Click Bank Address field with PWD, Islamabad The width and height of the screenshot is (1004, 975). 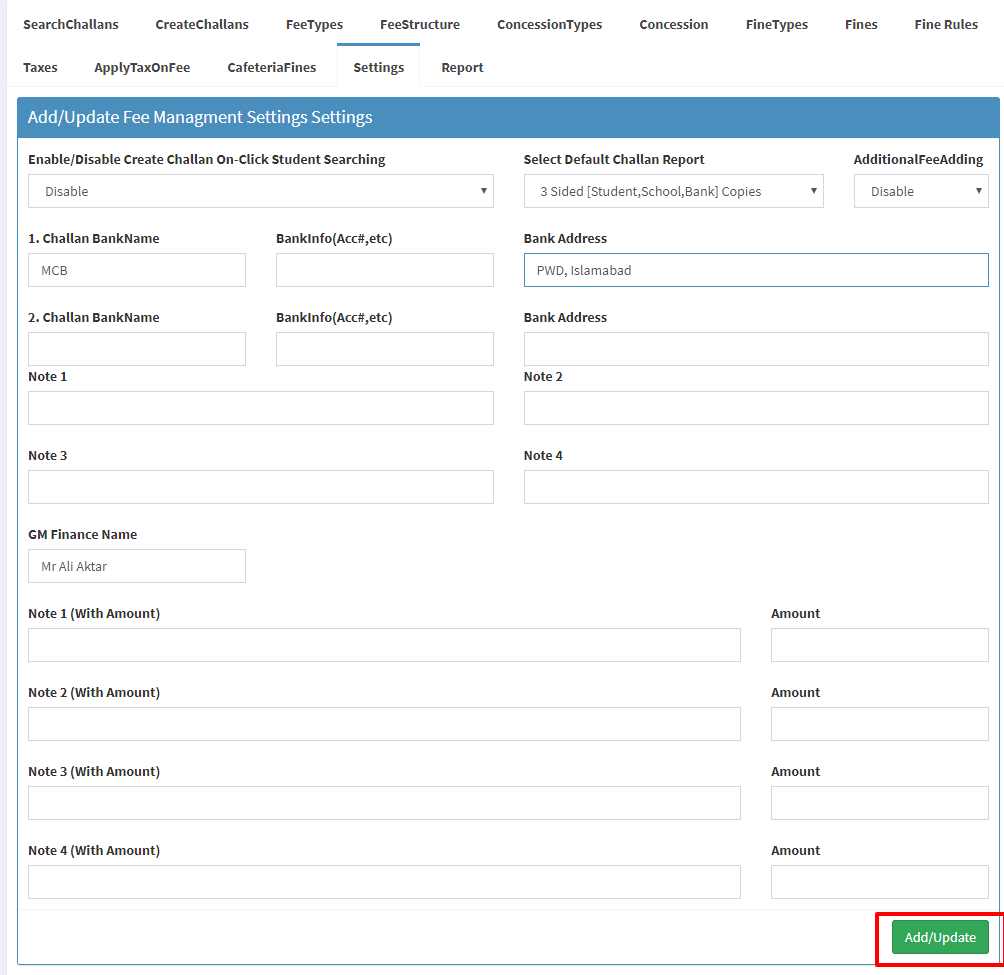tap(756, 270)
